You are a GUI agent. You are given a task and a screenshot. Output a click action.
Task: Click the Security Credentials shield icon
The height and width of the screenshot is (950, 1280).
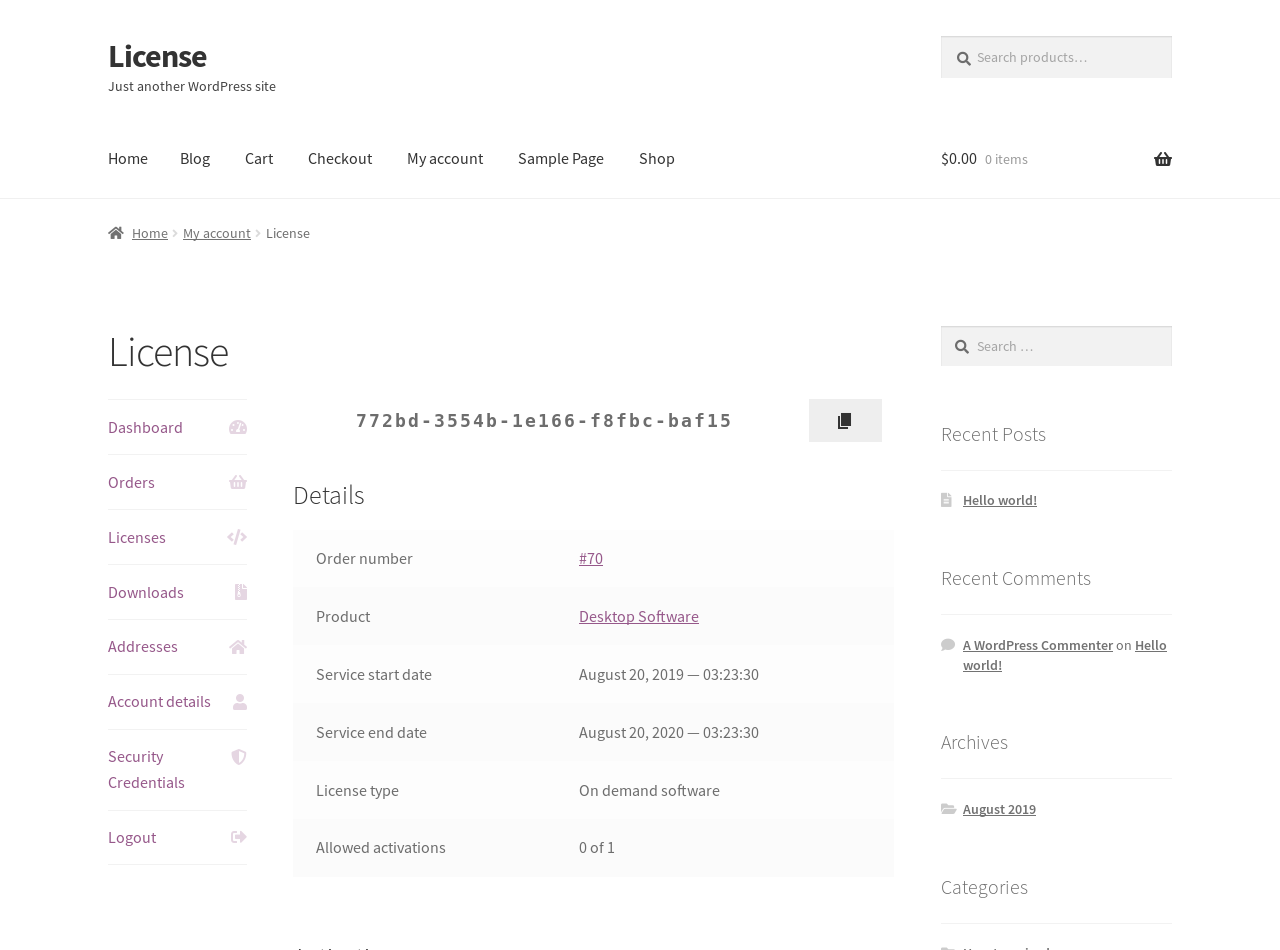[238, 757]
